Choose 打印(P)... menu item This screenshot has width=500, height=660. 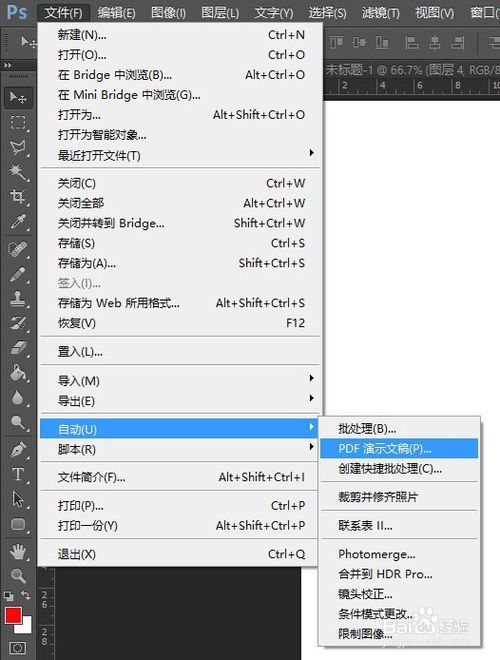[179, 505]
